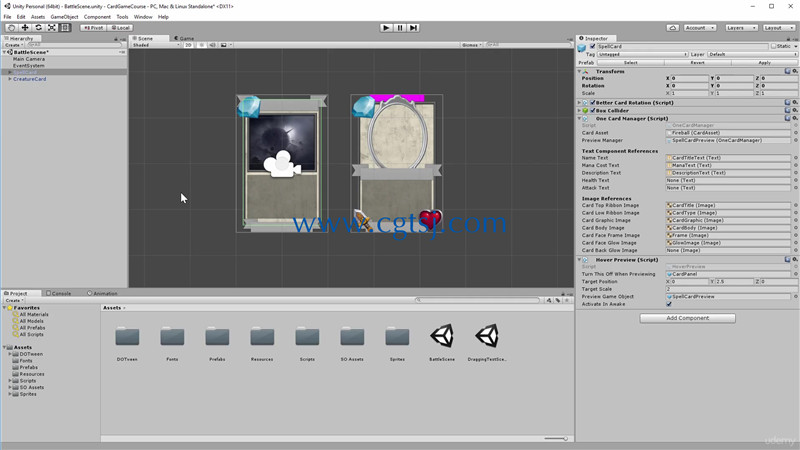The image size is (800, 450).
Task: Open Box Collider gear menu
Action: tap(795, 110)
